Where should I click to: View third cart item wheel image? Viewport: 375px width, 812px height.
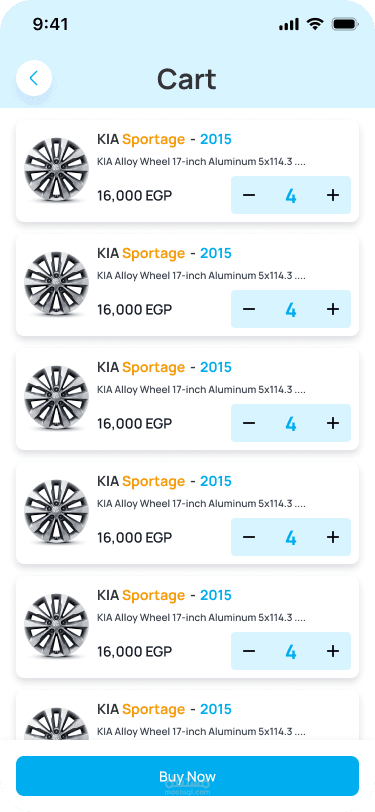coord(56,398)
